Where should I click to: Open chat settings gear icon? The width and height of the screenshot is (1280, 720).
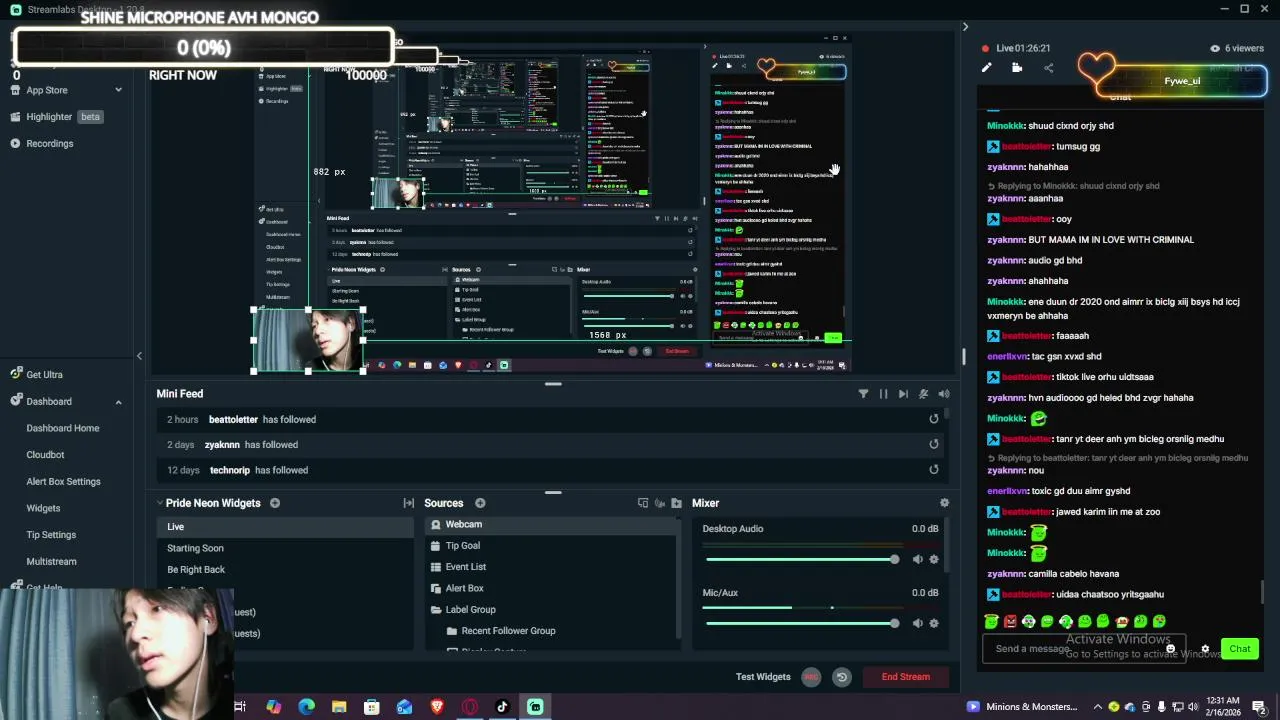(x=1205, y=649)
